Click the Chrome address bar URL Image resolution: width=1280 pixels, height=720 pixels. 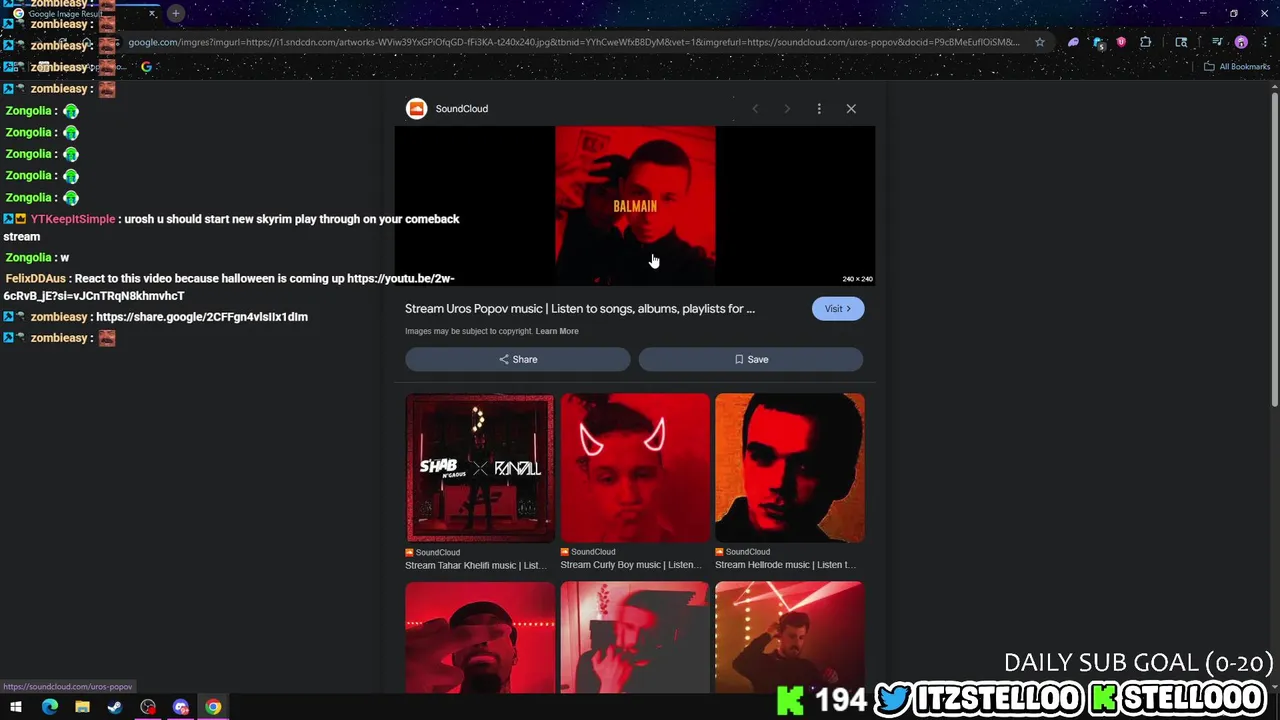(573, 42)
